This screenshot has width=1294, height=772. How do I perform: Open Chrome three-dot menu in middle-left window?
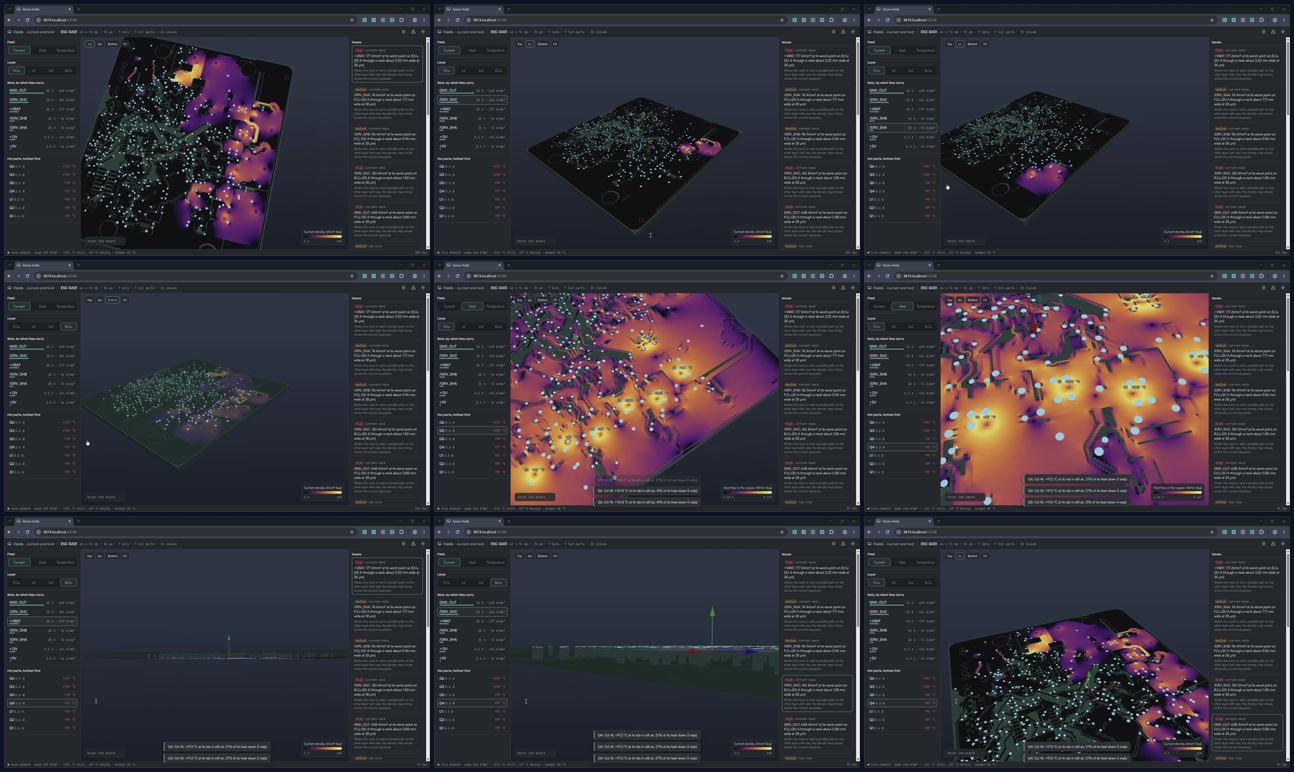[x=423, y=276]
